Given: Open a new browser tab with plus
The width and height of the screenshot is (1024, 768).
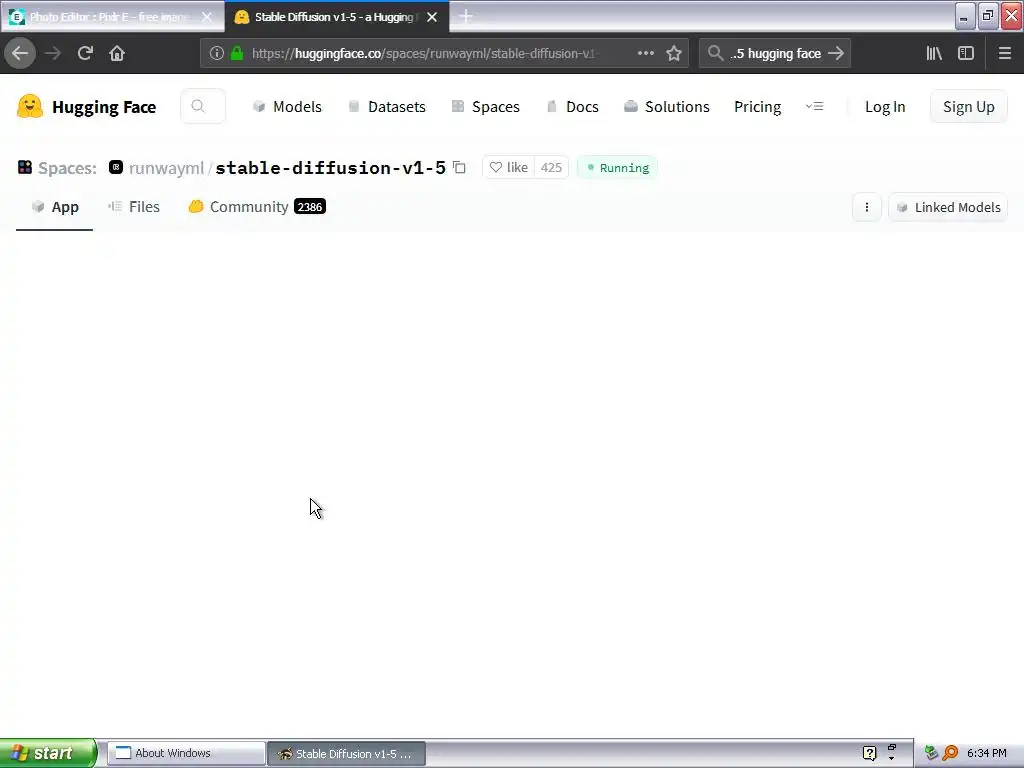Looking at the screenshot, I should 466,16.
